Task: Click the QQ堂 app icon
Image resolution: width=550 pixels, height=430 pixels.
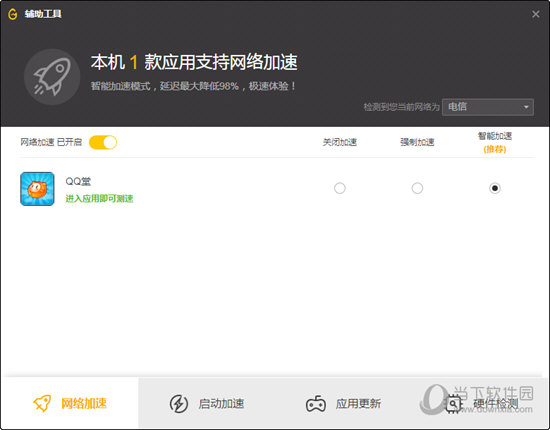Action: [x=37, y=189]
